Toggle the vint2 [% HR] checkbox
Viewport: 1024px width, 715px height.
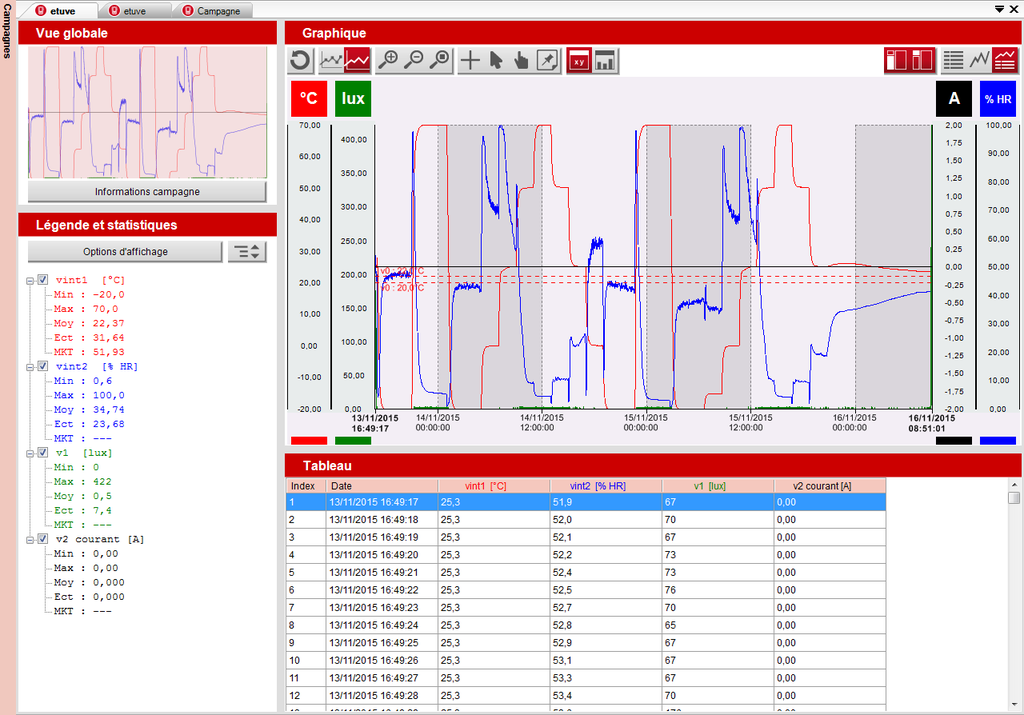(x=43, y=366)
